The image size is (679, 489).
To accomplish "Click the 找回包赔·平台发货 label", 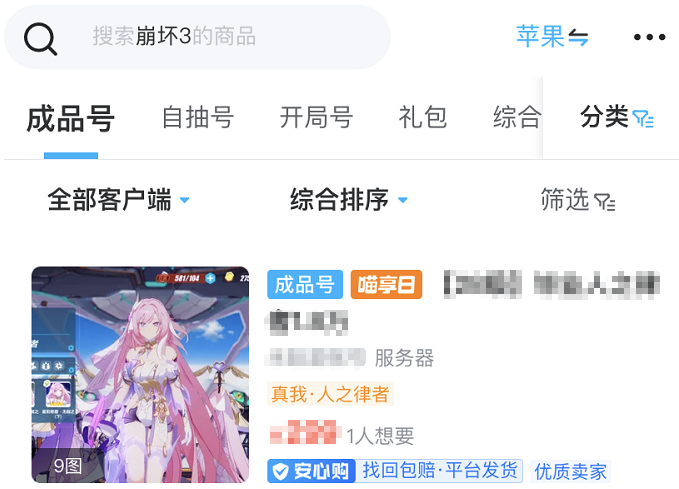I will [x=440, y=471].
